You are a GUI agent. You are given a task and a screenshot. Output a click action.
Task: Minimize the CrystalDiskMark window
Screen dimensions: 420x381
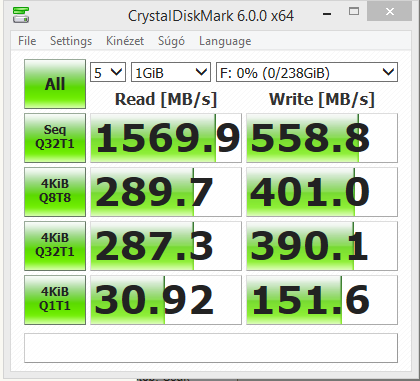click(x=327, y=13)
